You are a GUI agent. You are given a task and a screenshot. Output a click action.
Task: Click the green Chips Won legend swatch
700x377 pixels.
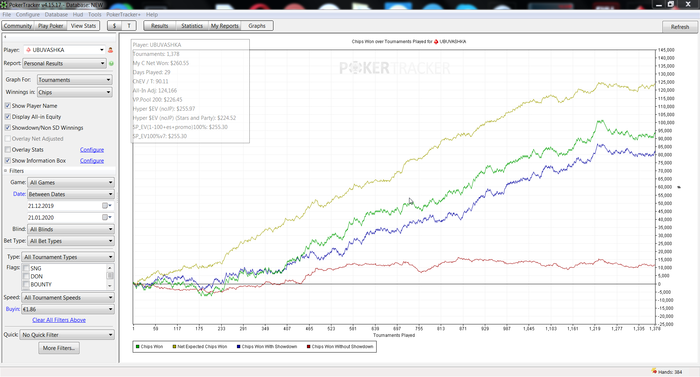(x=138, y=347)
